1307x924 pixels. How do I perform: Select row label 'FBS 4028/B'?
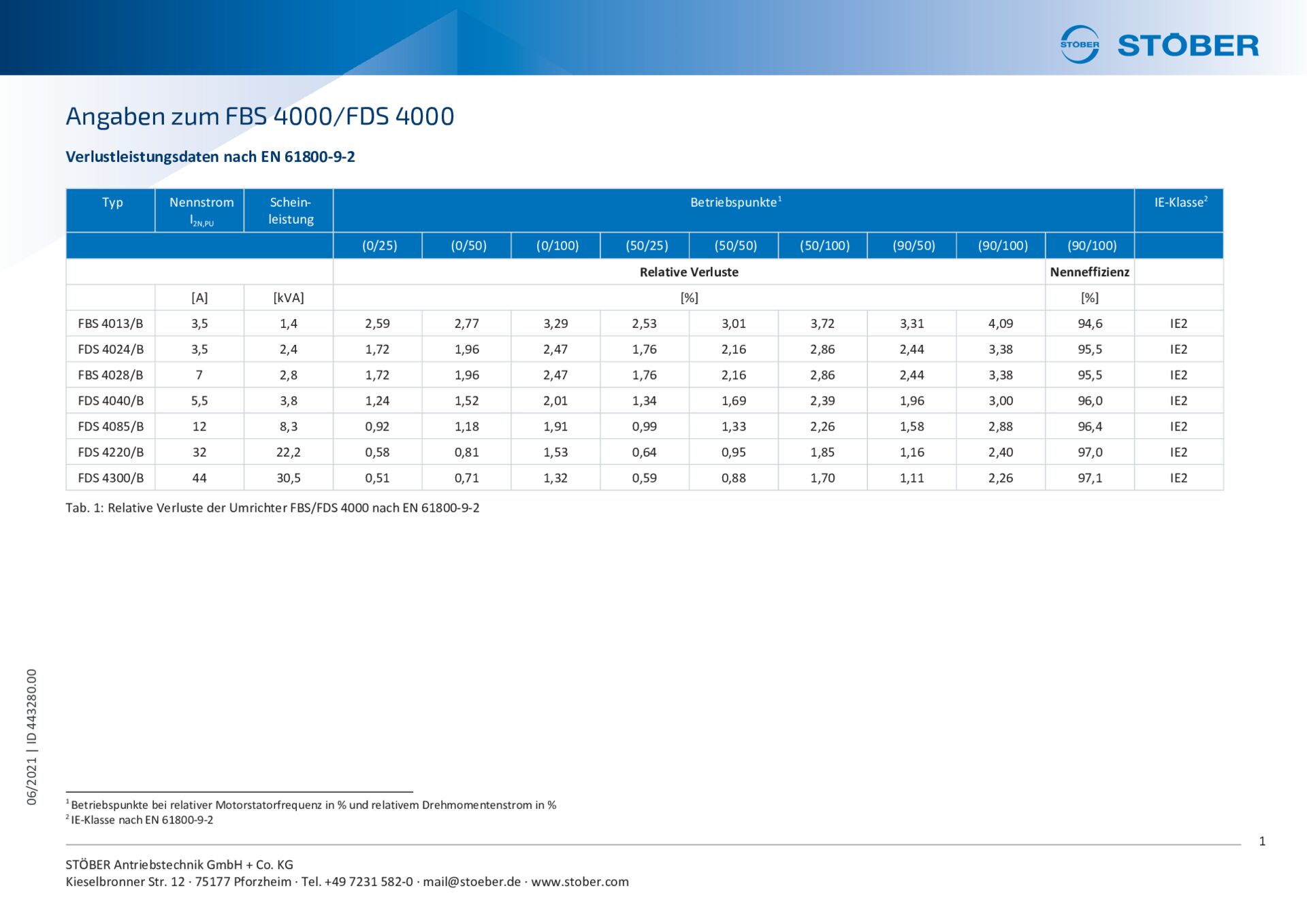point(110,376)
